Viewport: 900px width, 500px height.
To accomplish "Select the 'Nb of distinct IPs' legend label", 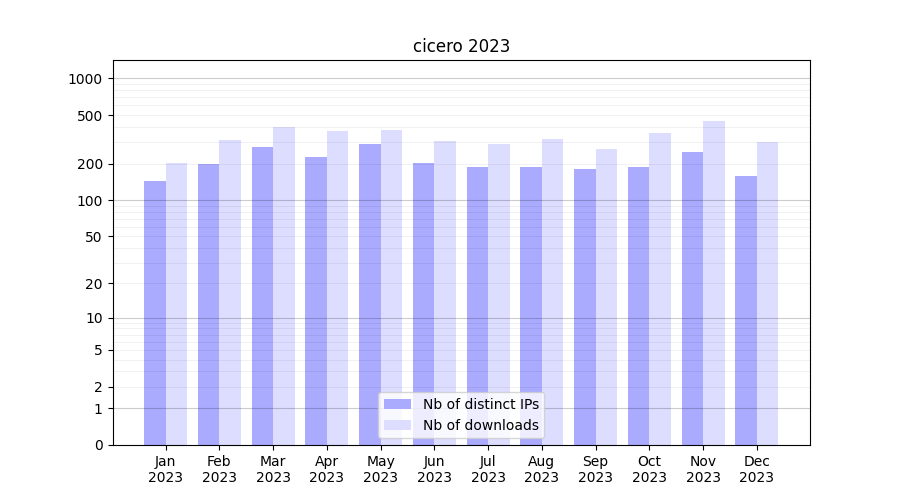I will pos(480,404).
